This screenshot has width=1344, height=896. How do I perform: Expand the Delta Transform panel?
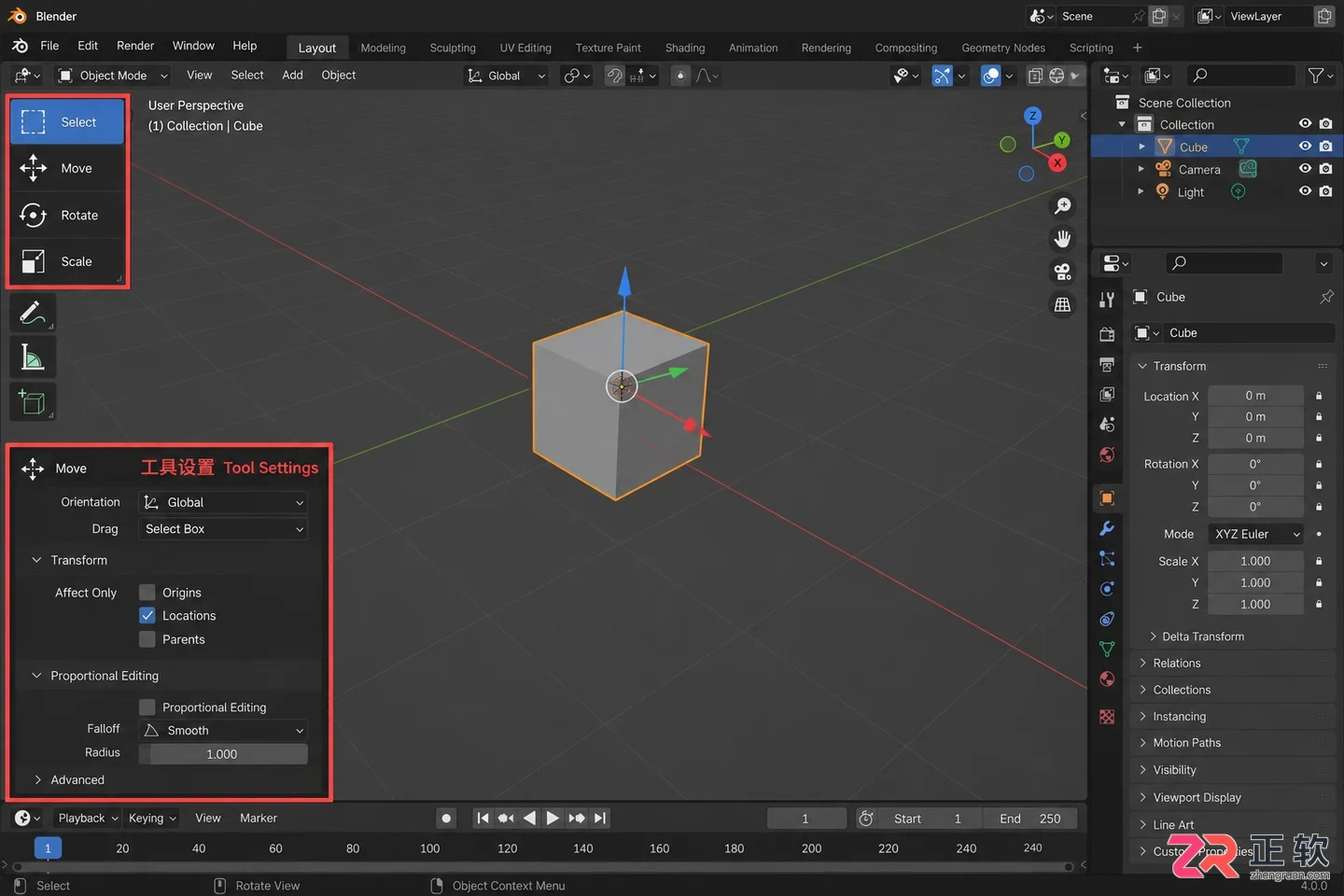(1197, 637)
